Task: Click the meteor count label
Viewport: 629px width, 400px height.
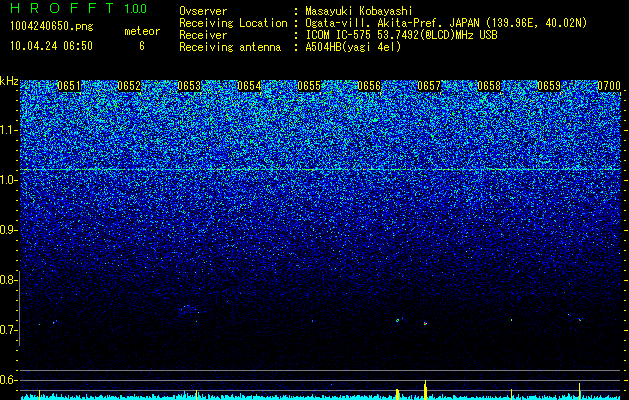Action: coord(142,31)
